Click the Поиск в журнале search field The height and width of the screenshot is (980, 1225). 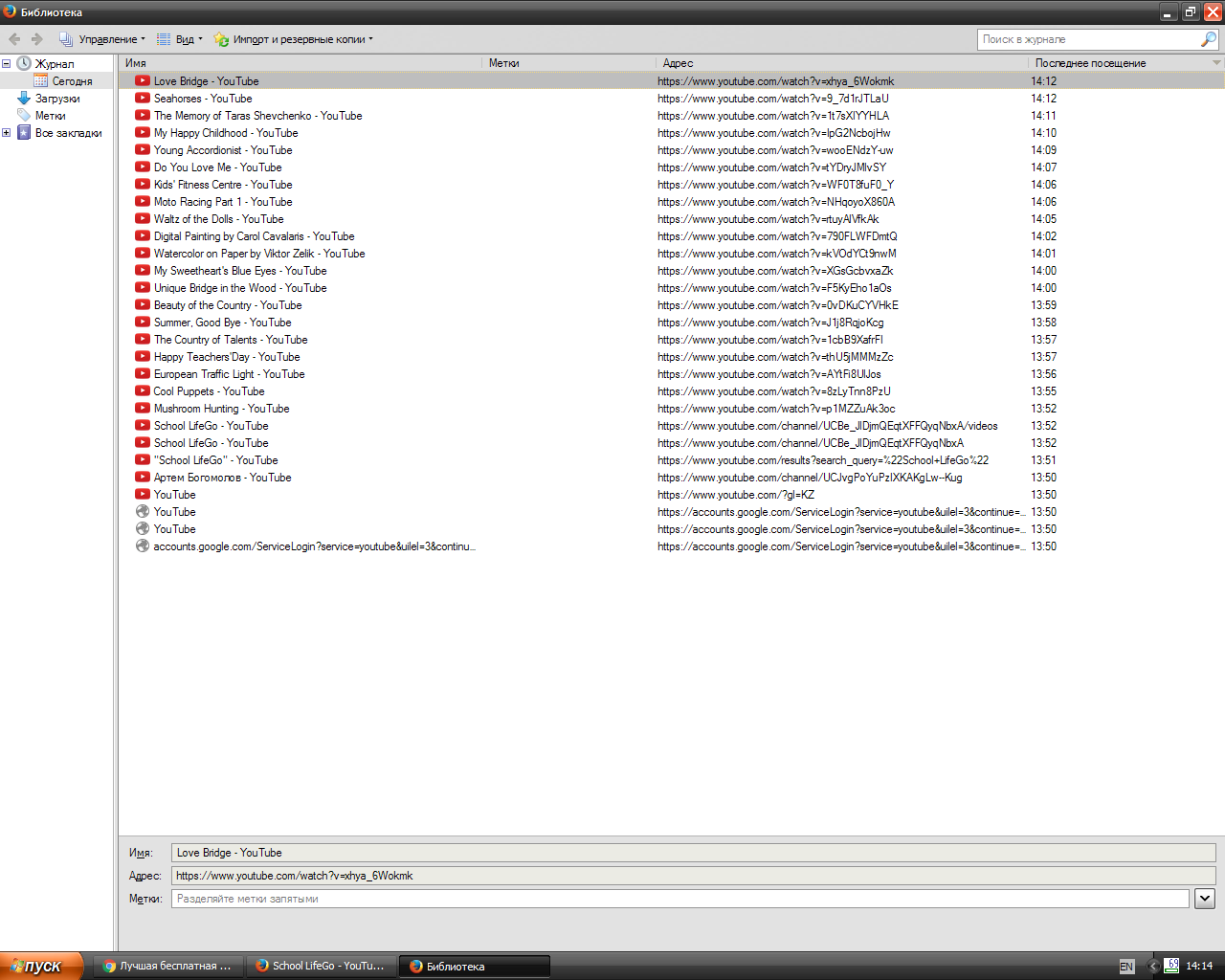point(1088,39)
